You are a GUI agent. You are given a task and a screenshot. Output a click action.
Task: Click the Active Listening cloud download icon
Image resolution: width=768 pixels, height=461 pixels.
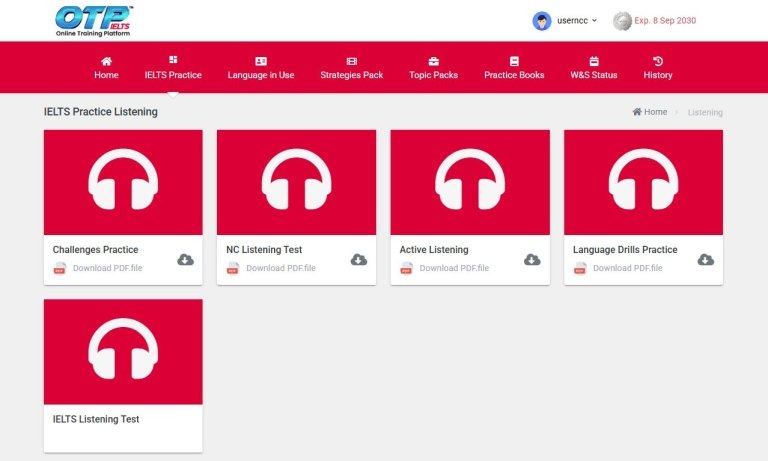(x=532, y=260)
